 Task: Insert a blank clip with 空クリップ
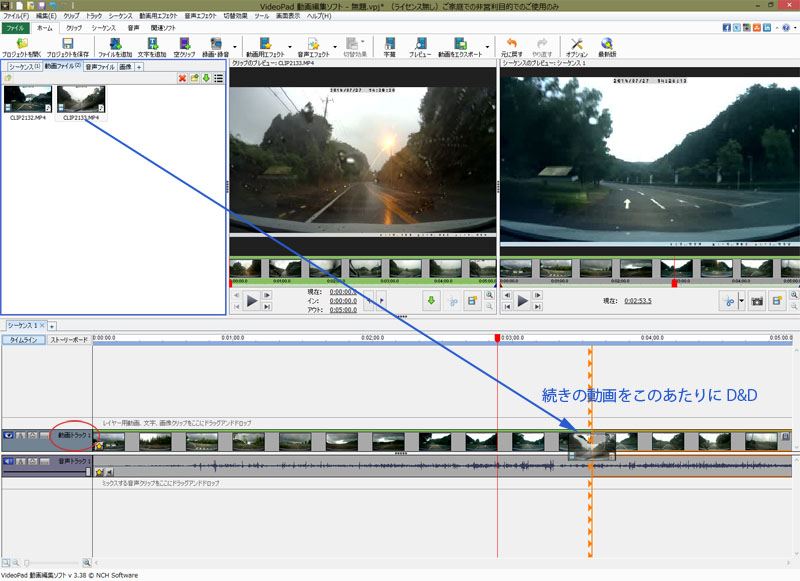coord(184,47)
